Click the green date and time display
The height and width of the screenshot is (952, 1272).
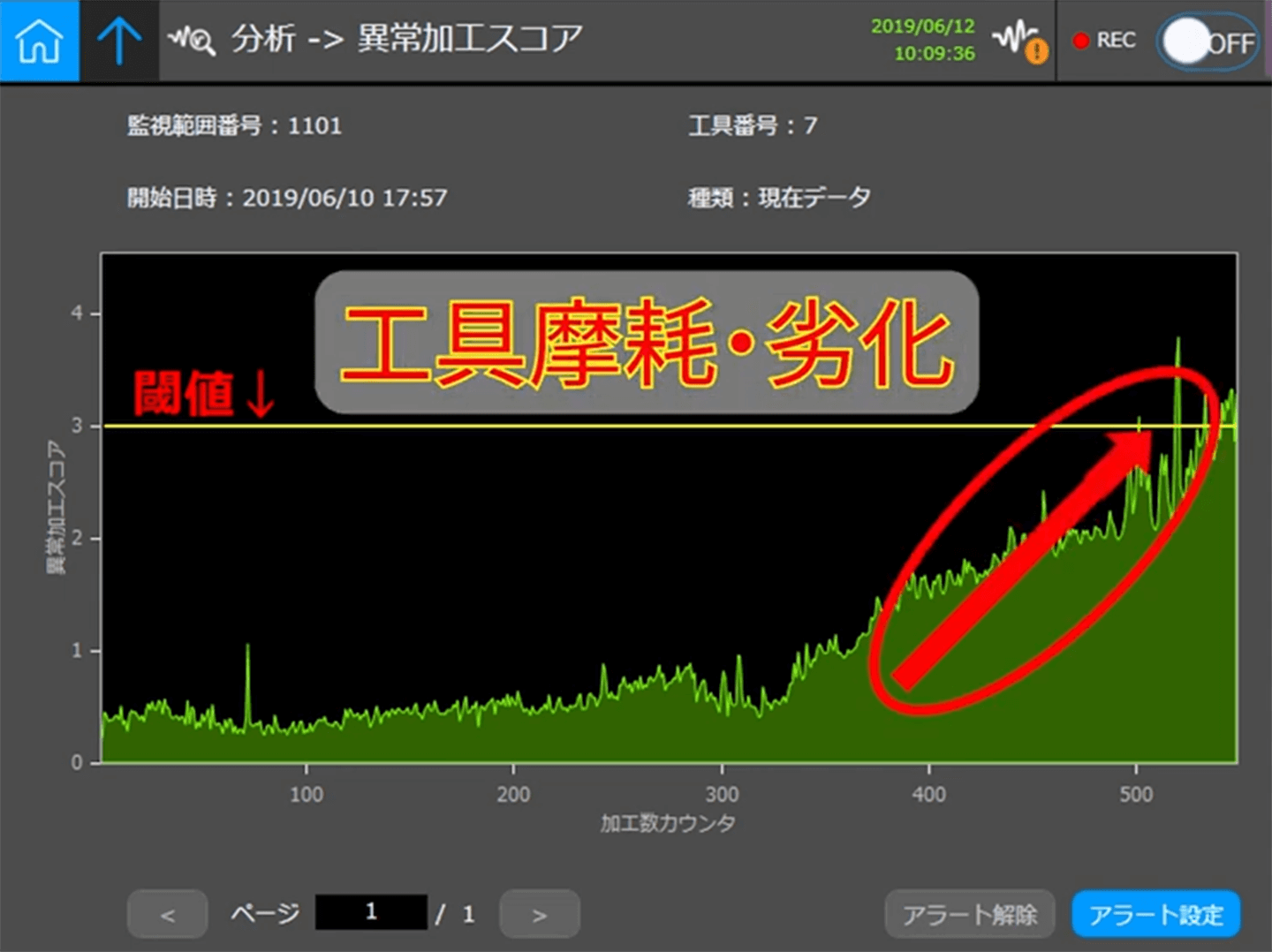(x=923, y=40)
